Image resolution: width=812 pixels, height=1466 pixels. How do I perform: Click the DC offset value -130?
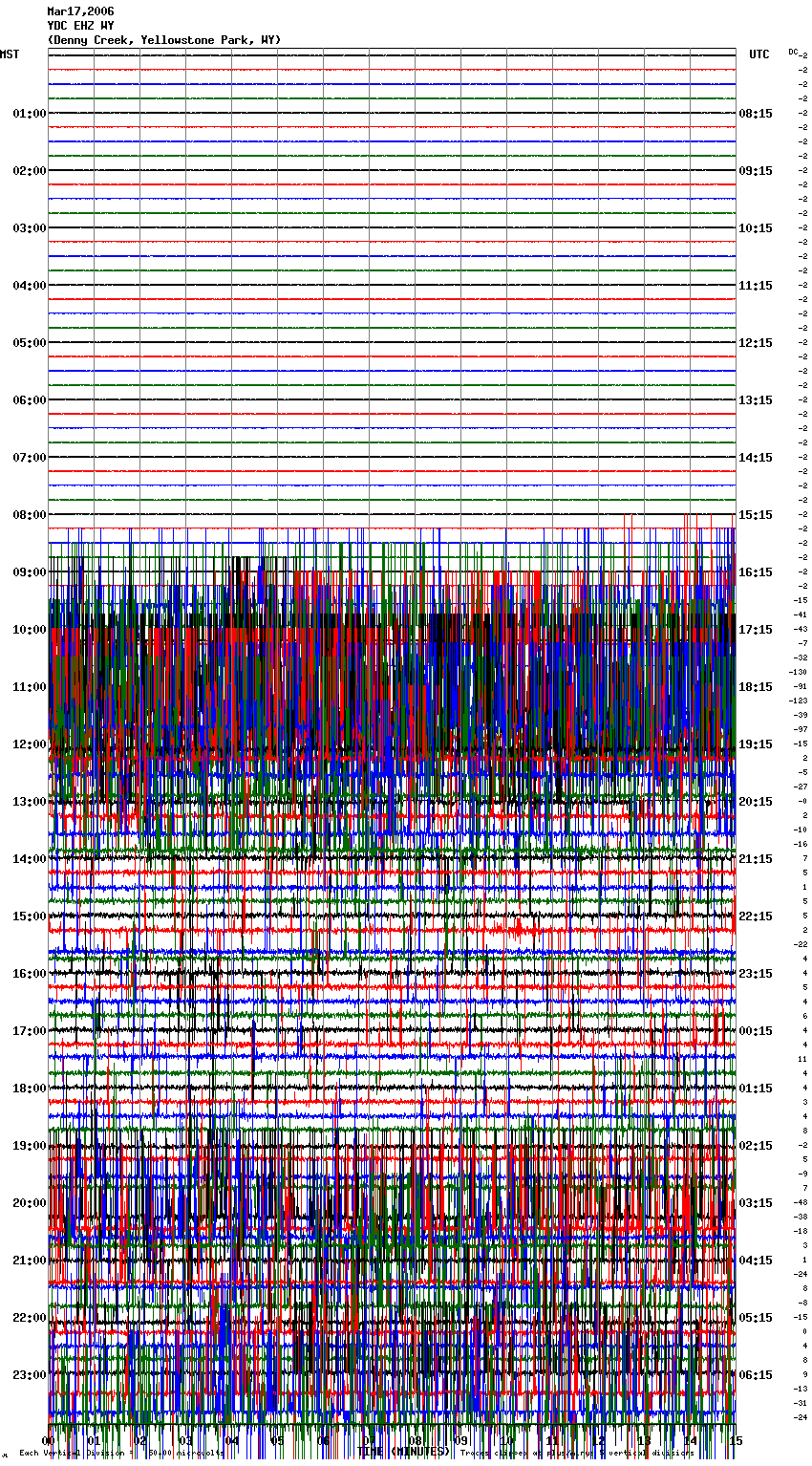[799, 672]
